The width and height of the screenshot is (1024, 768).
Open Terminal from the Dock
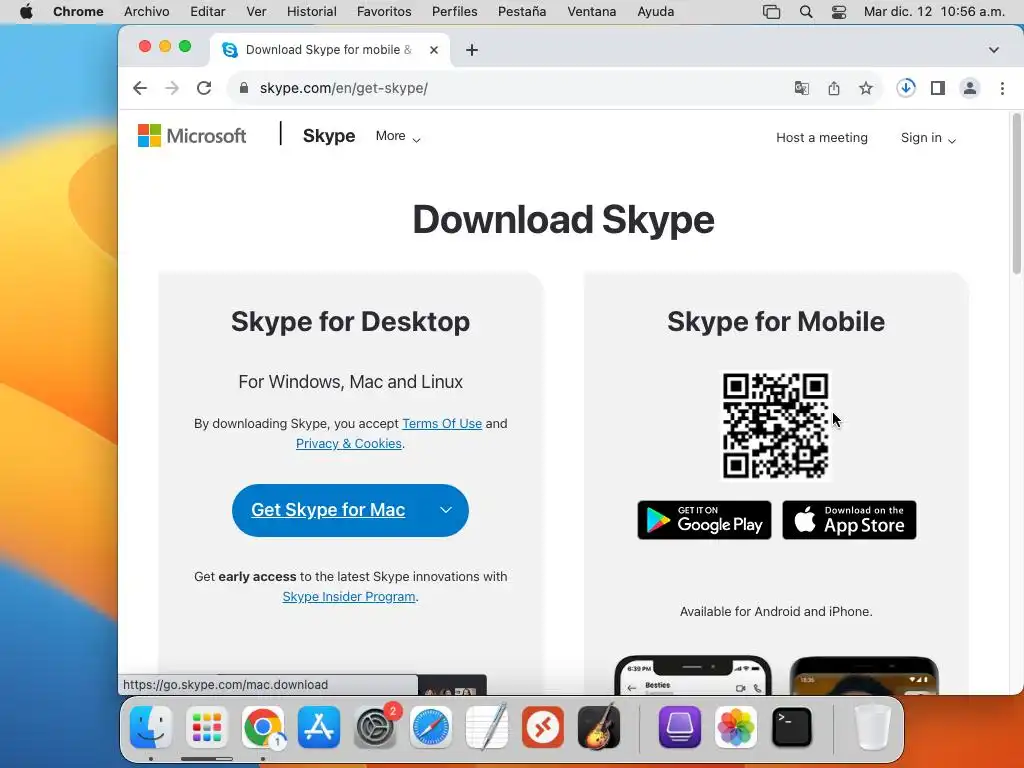tap(792, 727)
